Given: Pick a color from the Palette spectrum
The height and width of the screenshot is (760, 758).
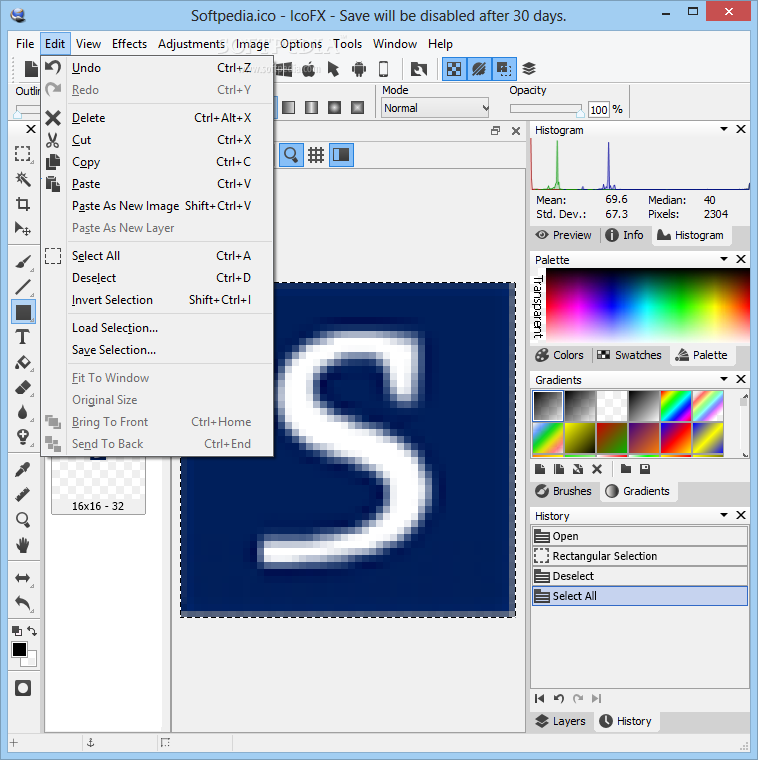Looking at the screenshot, I should 647,304.
